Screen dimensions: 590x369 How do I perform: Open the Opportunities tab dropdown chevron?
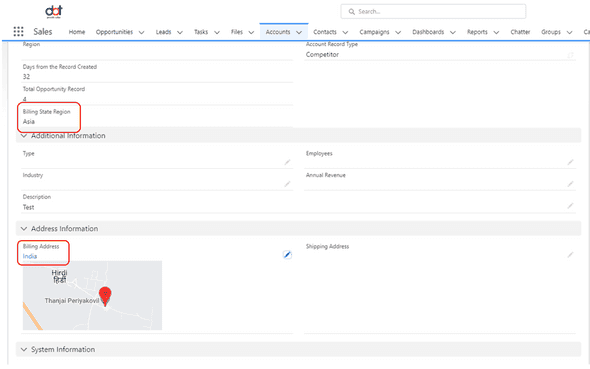pos(141,32)
